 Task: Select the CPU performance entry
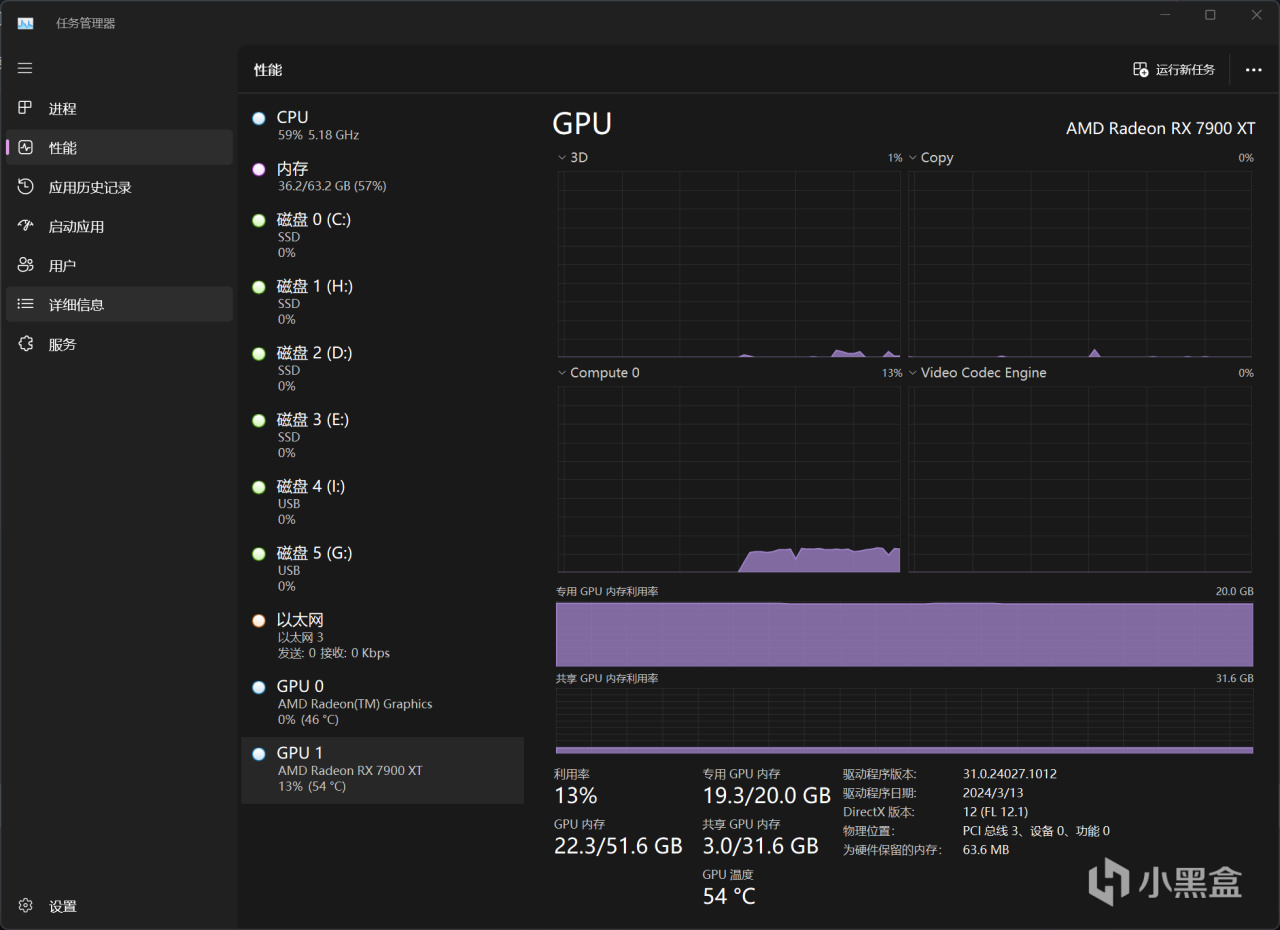[382, 125]
